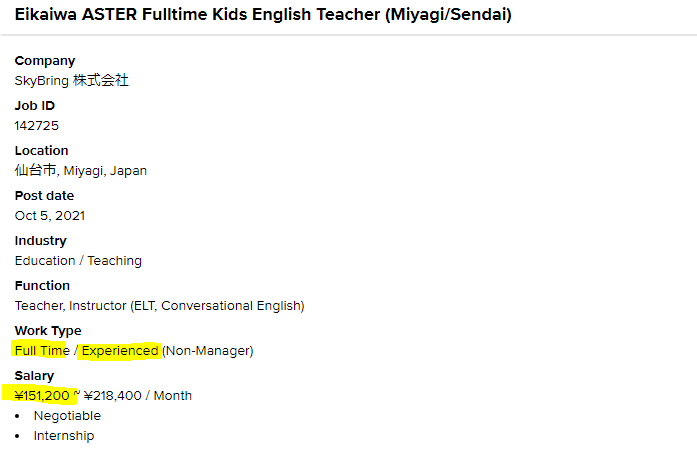The width and height of the screenshot is (697, 454).
Task: Click the Oct 5, 2021 post date
Action: pyautogui.click(x=51, y=216)
